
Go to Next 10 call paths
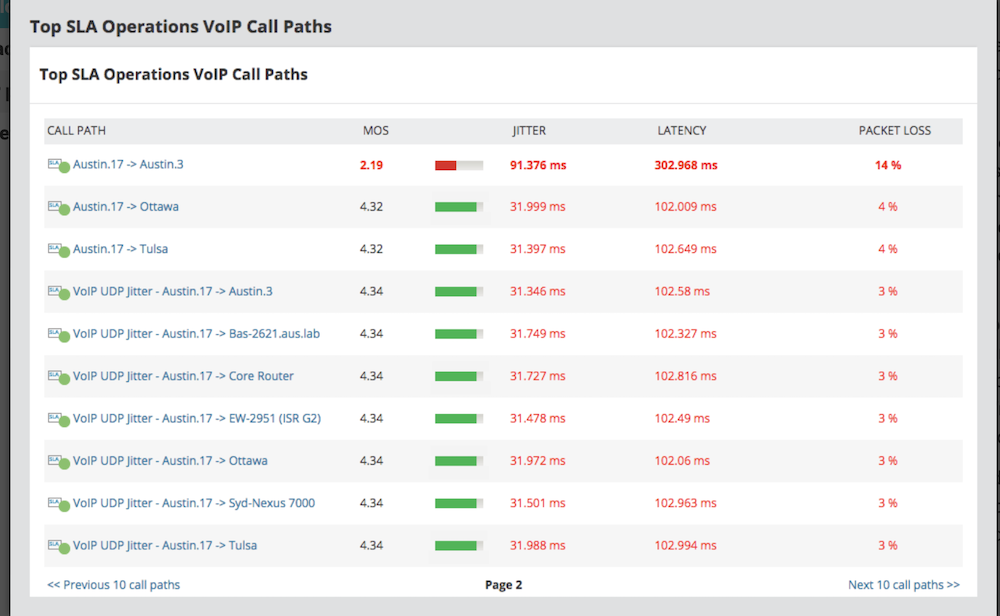tap(904, 585)
